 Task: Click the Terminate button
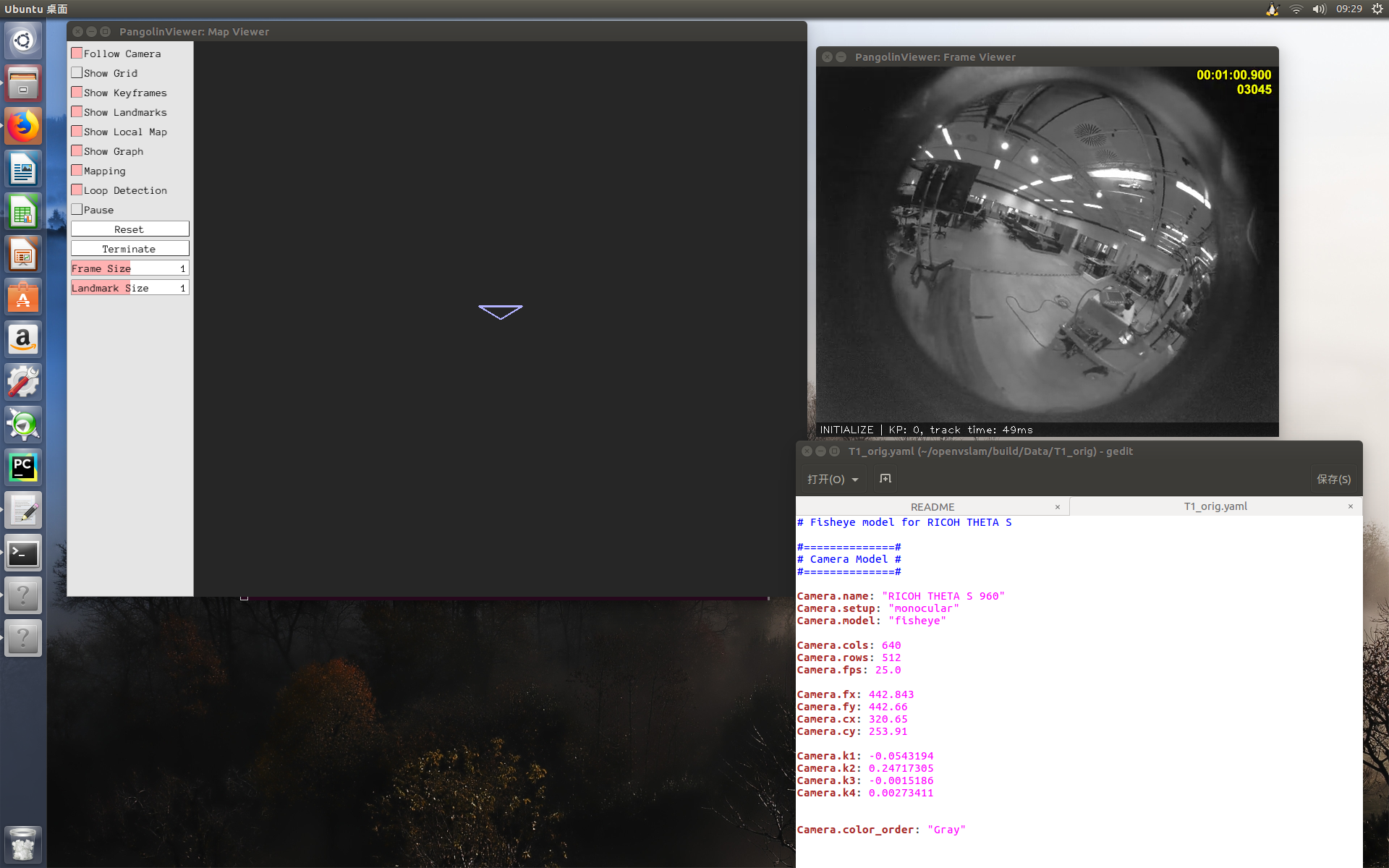129,248
